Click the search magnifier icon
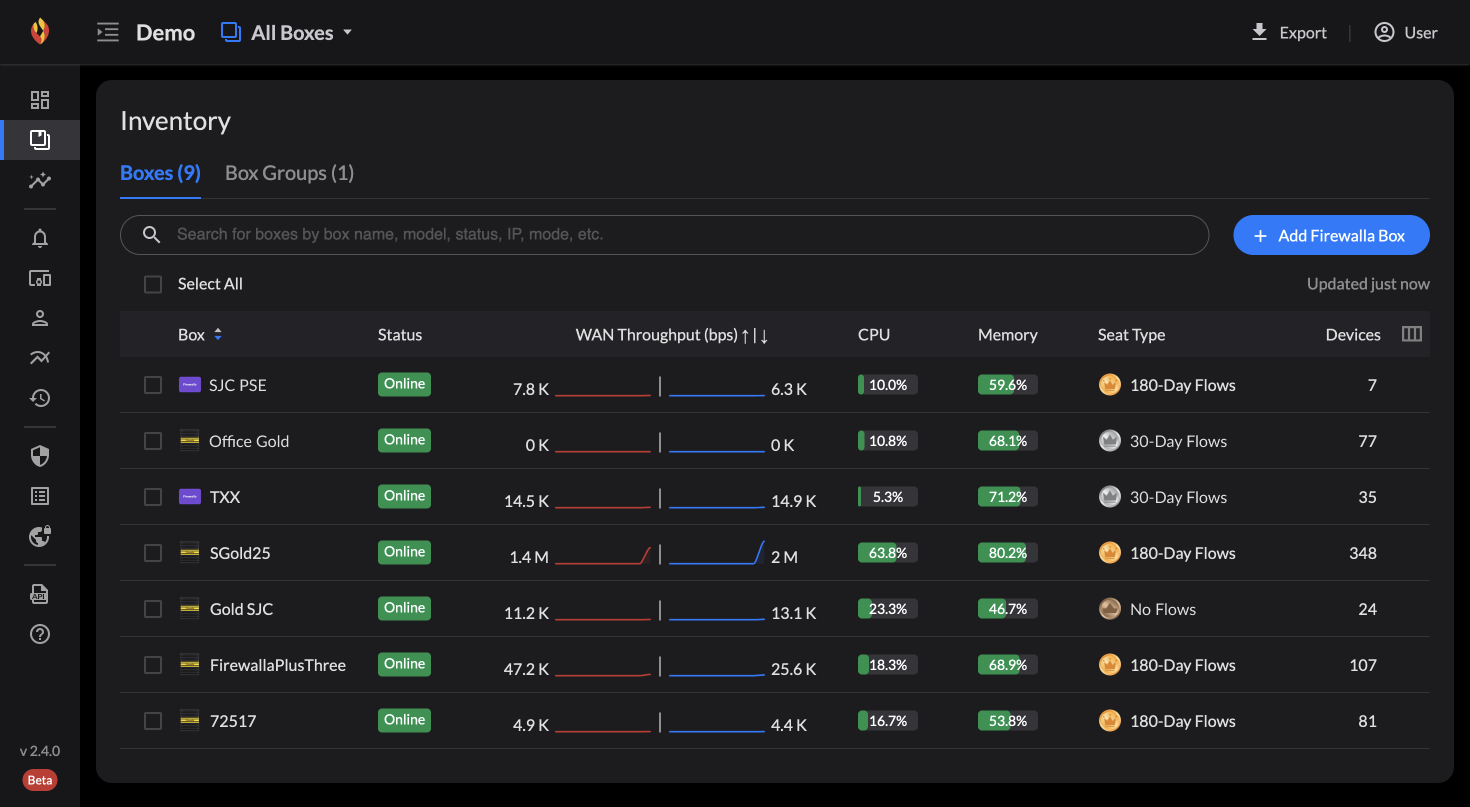This screenshot has height=807, width=1470. click(x=152, y=235)
